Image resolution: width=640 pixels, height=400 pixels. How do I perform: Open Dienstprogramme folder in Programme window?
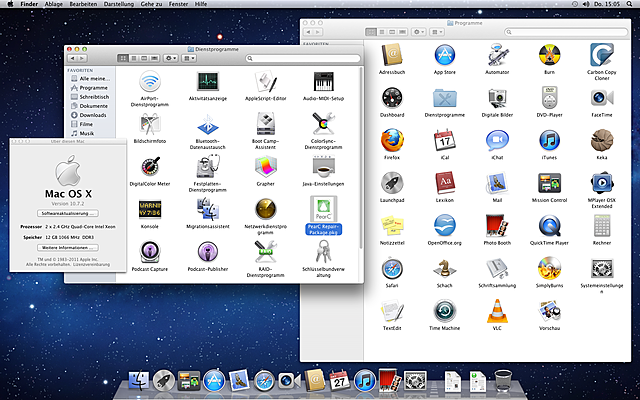[444, 98]
